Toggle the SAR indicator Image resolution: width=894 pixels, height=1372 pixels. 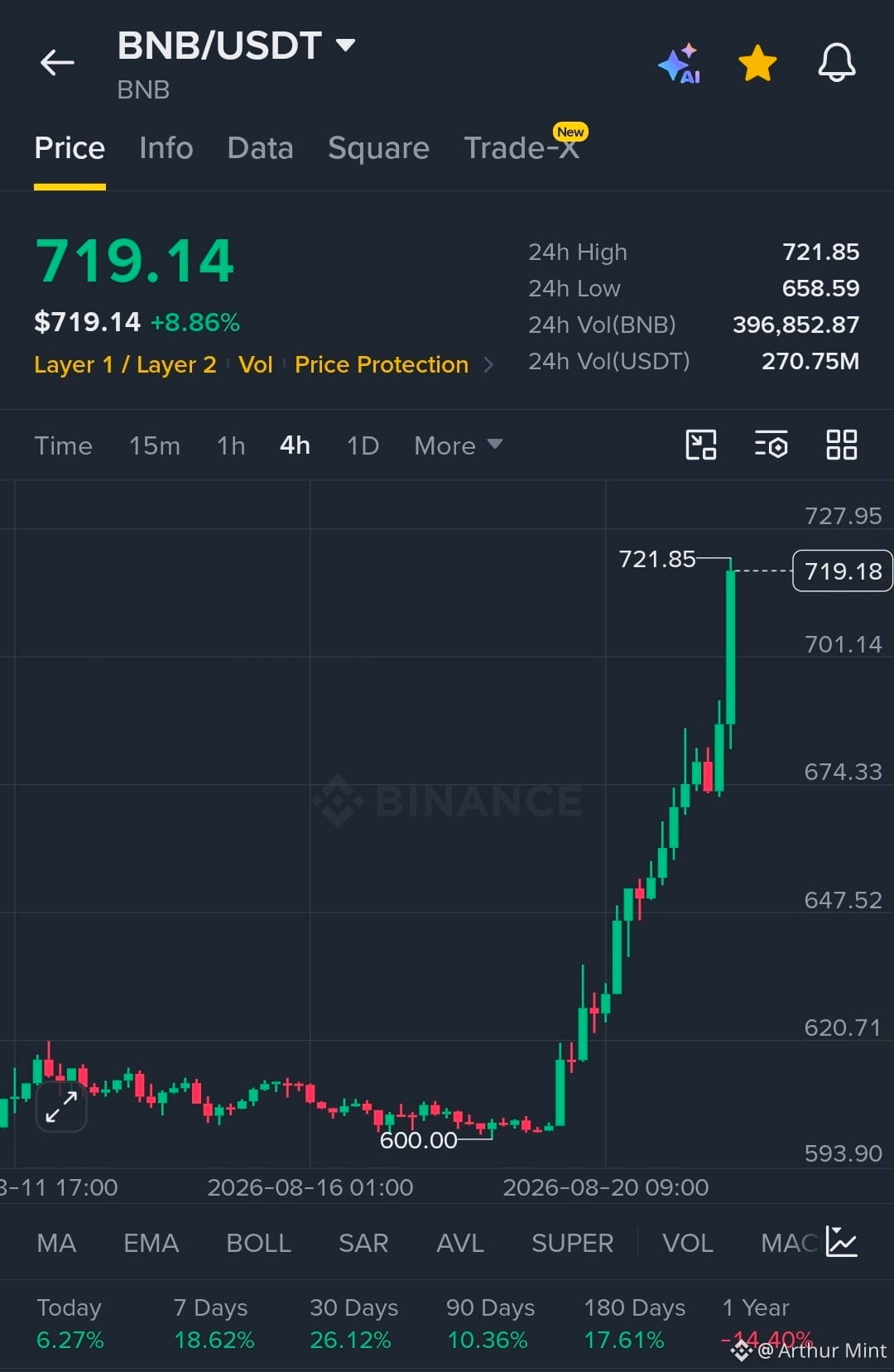point(363,1243)
